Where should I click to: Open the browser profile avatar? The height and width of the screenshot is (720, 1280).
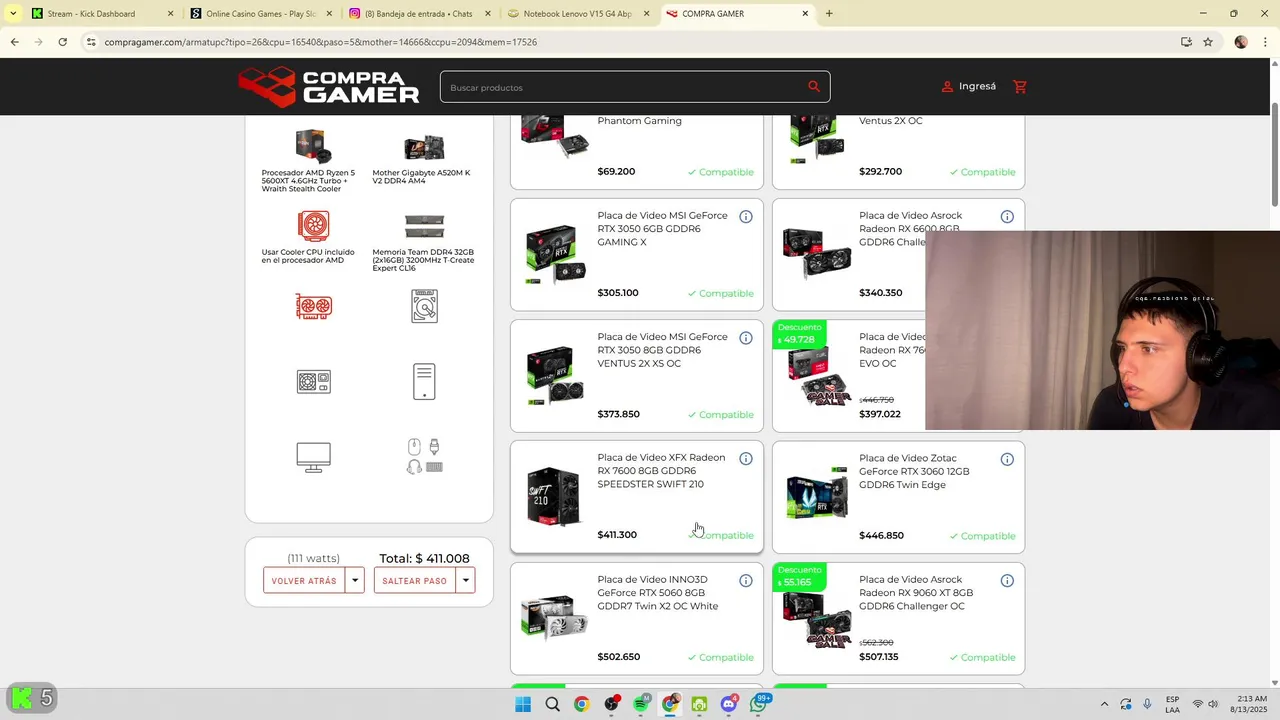(x=1241, y=42)
